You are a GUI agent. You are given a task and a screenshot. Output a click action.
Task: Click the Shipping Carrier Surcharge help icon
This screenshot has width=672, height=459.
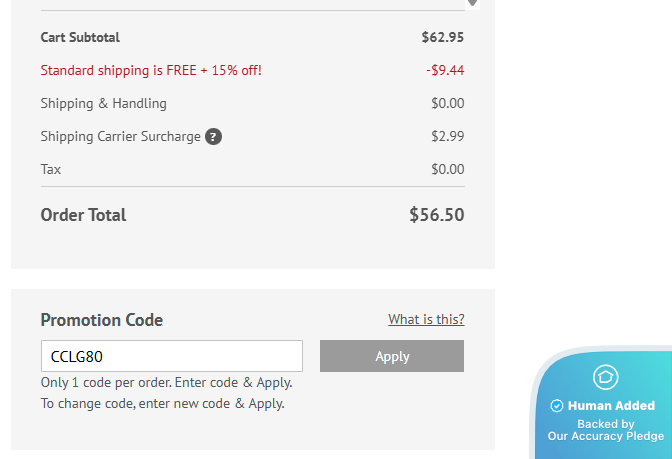click(213, 137)
